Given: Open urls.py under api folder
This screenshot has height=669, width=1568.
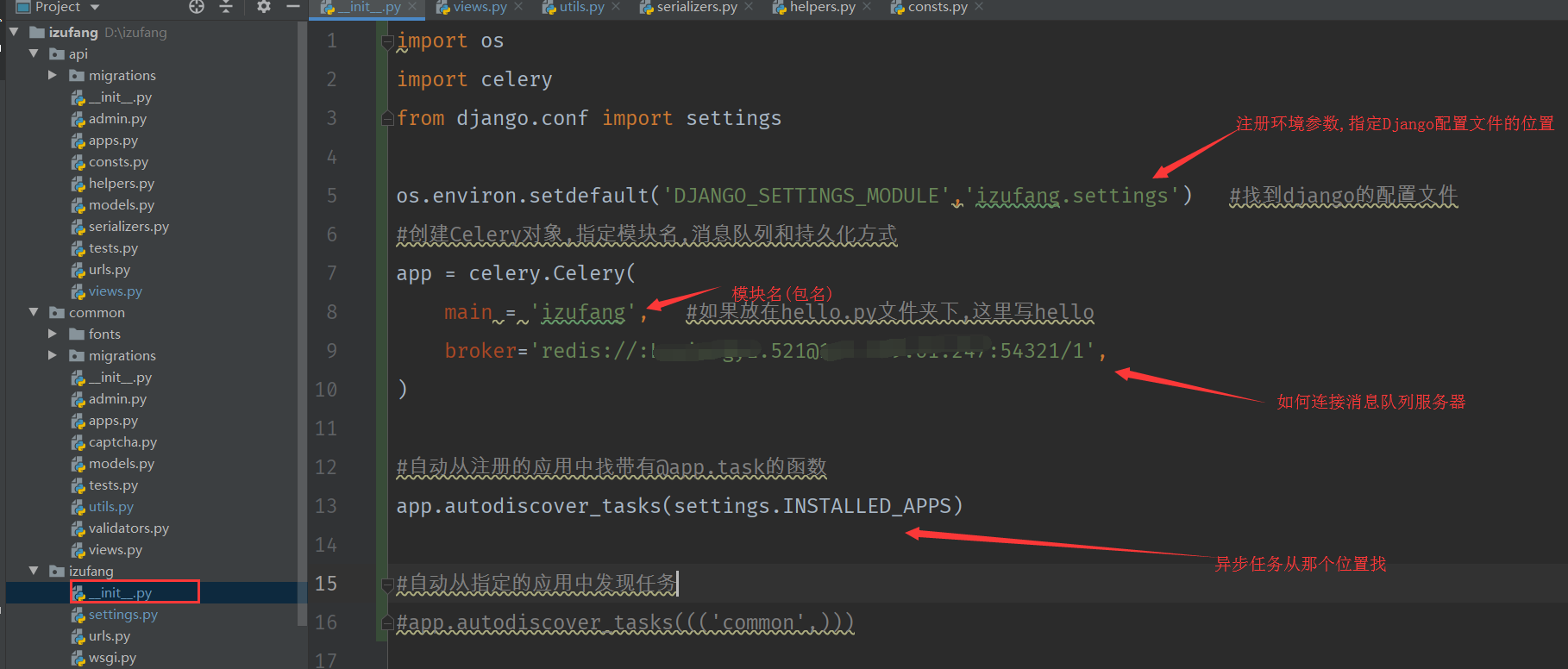Looking at the screenshot, I should point(110,270).
